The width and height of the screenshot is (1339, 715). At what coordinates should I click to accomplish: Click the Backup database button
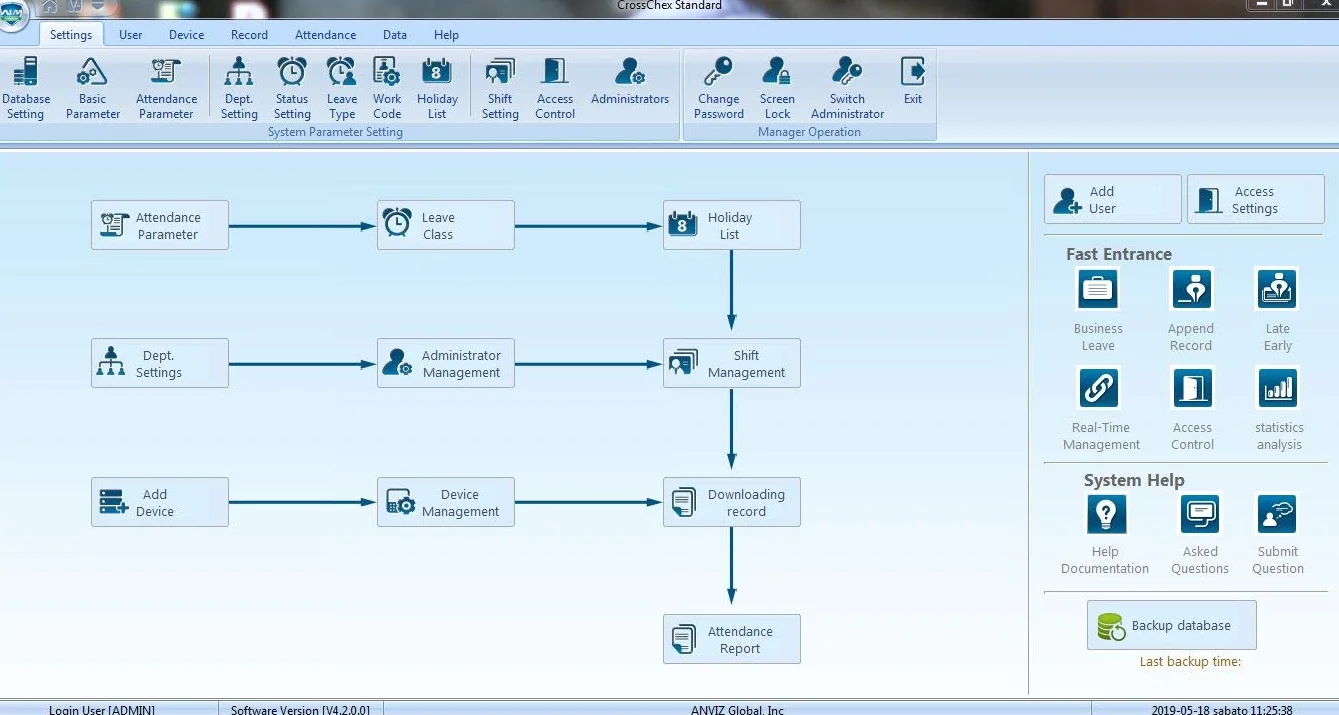click(1171, 625)
